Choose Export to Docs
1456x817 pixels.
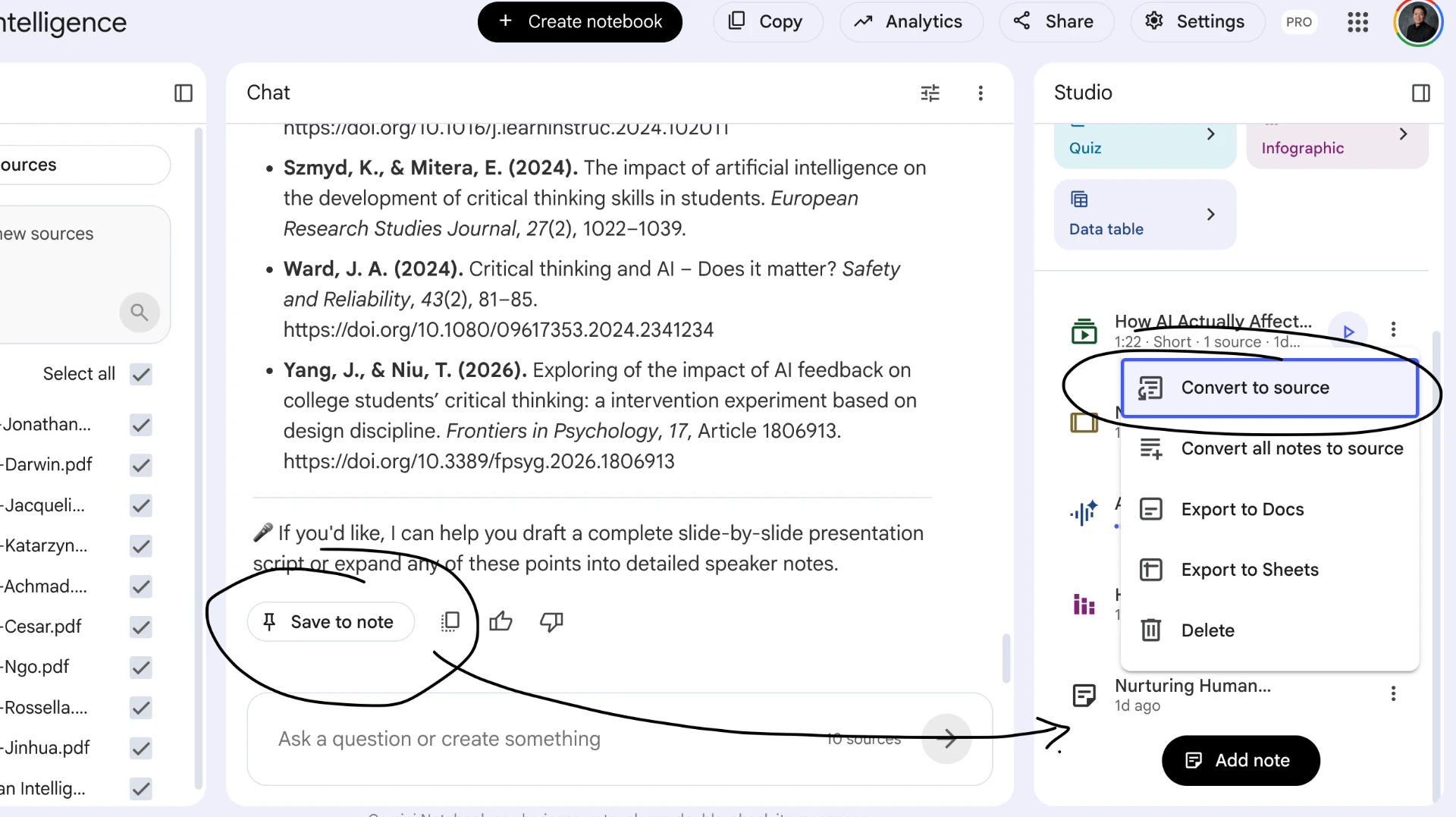[1269, 509]
